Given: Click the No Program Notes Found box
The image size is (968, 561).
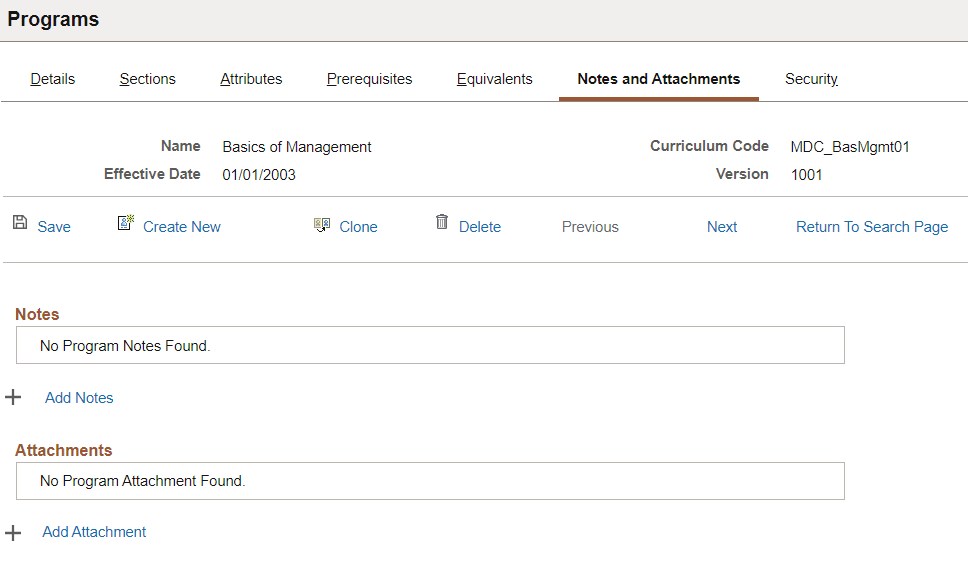Looking at the screenshot, I should pyautogui.click(x=430, y=345).
